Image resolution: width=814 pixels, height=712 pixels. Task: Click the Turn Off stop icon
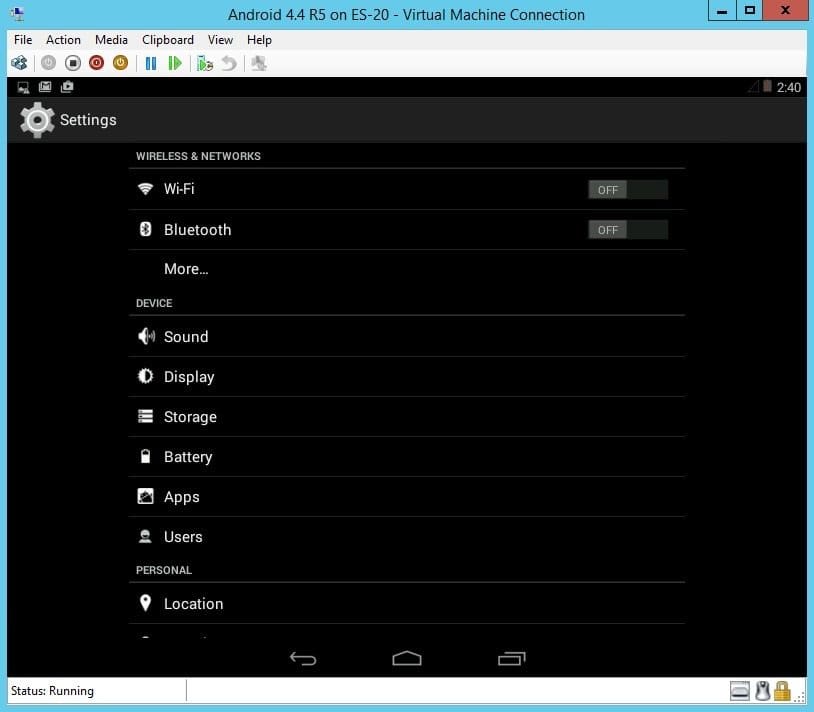73,63
